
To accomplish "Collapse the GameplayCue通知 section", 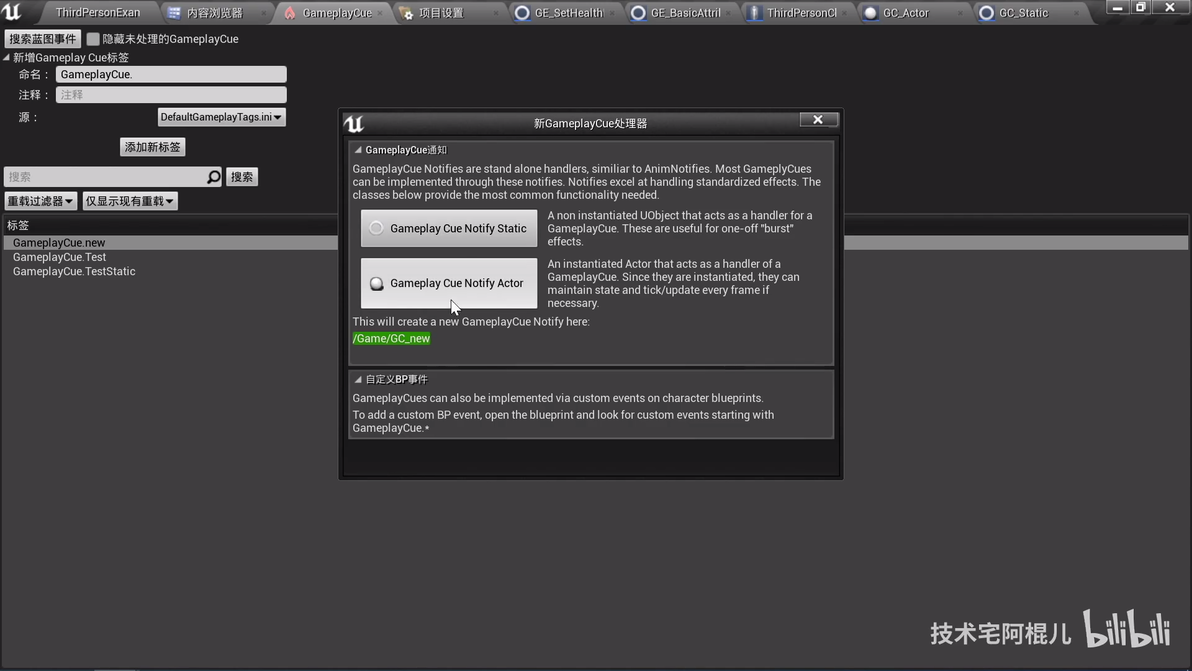I will [357, 150].
